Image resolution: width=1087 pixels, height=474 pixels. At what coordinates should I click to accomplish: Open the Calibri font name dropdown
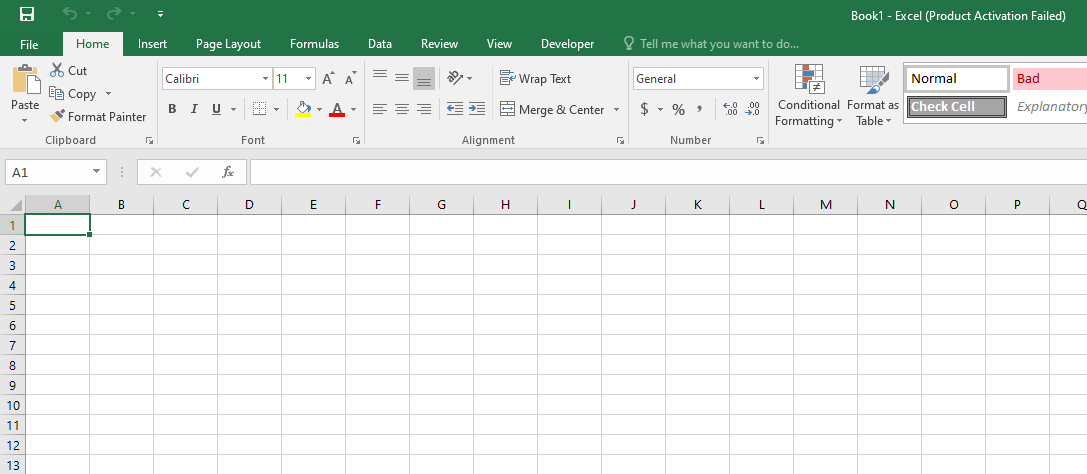[265, 79]
